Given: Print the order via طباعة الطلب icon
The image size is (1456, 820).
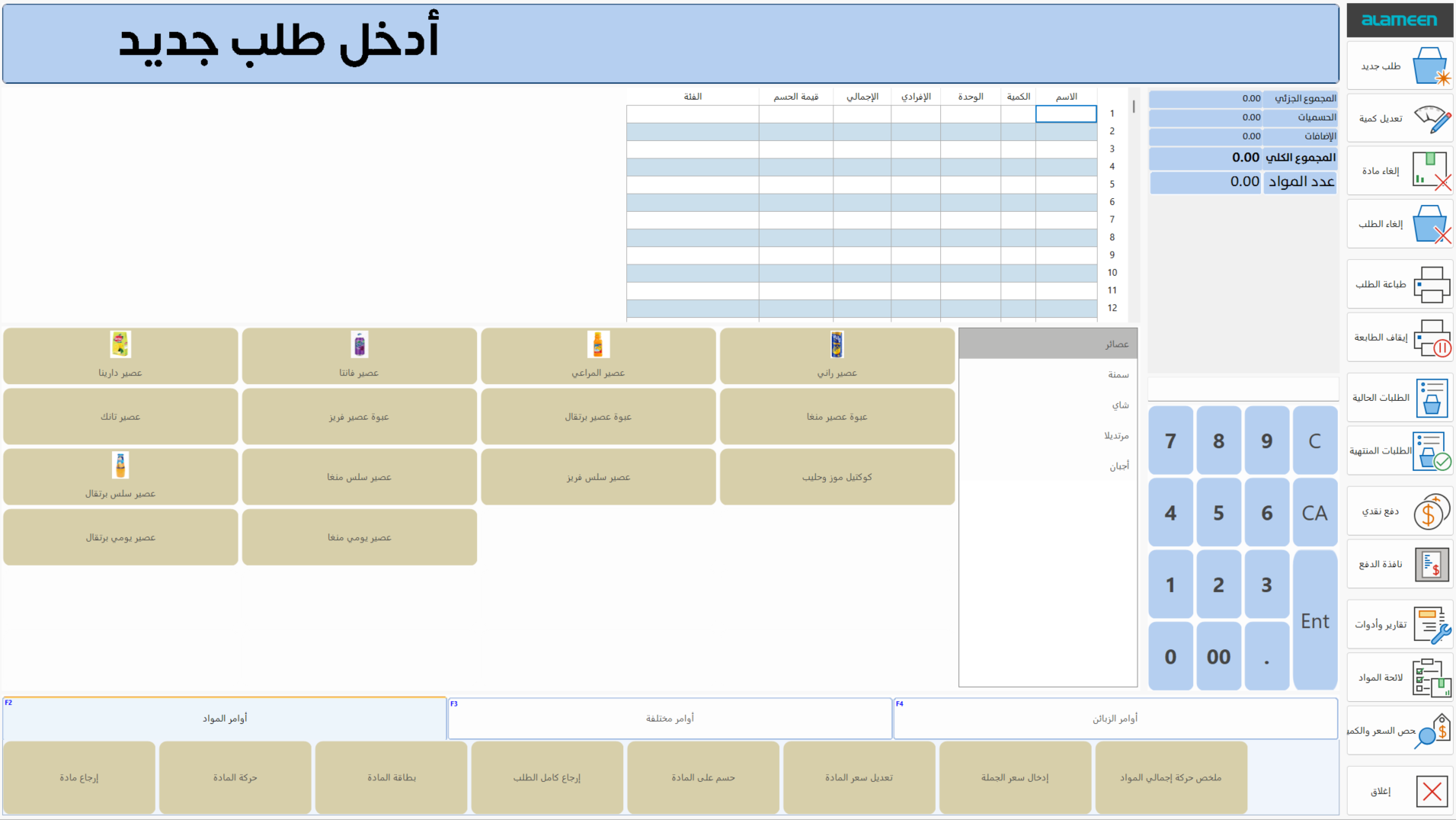Looking at the screenshot, I should [1400, 283].
